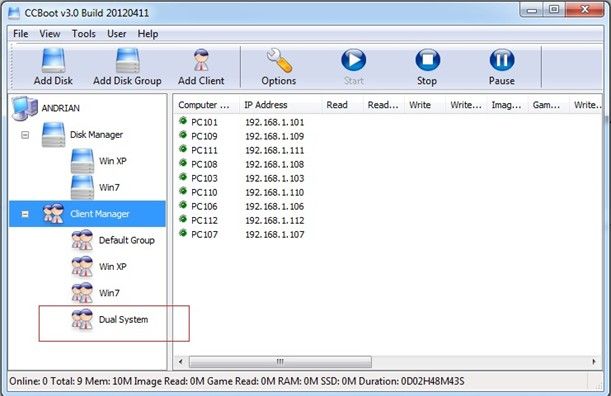611x396 pixels.
Task: Select the ANDRIAN server computer icon
Action: [25, 108]
